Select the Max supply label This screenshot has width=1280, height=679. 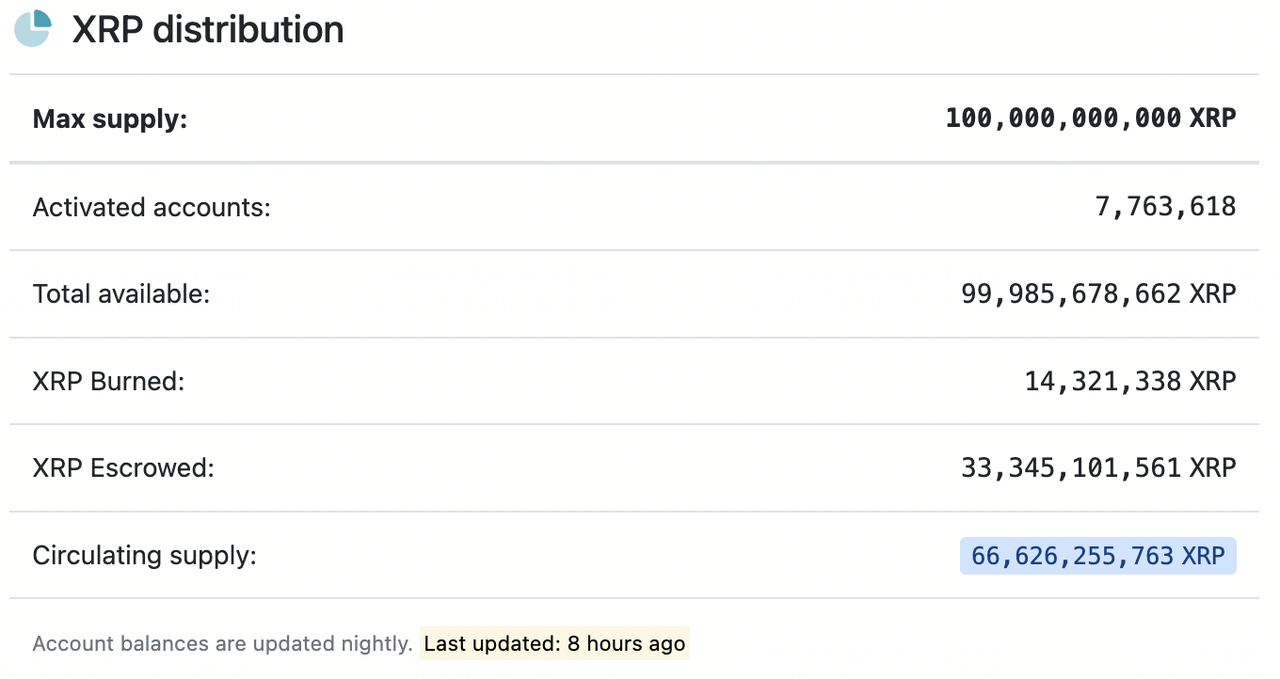[110, 120]
